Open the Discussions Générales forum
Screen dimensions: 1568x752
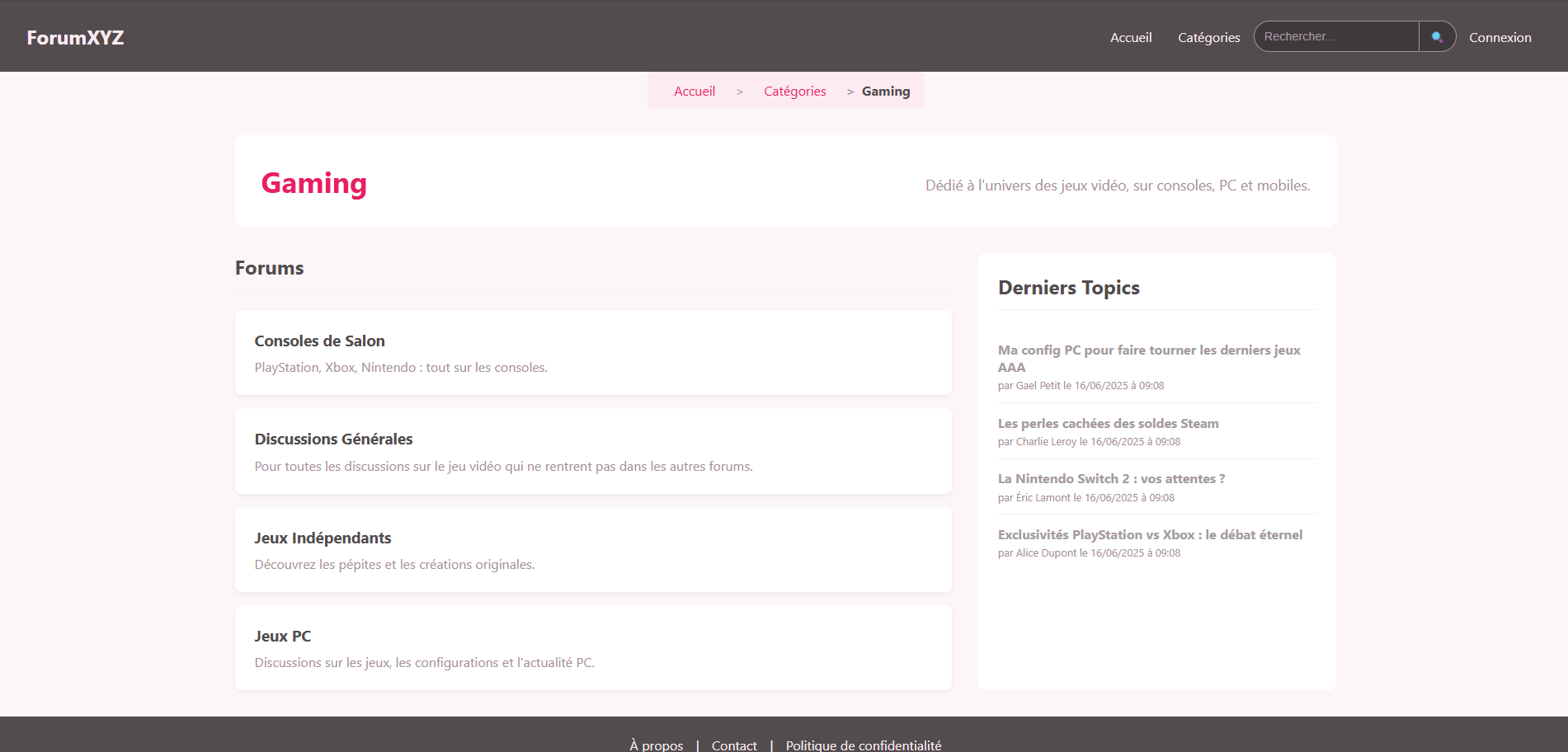333,439
